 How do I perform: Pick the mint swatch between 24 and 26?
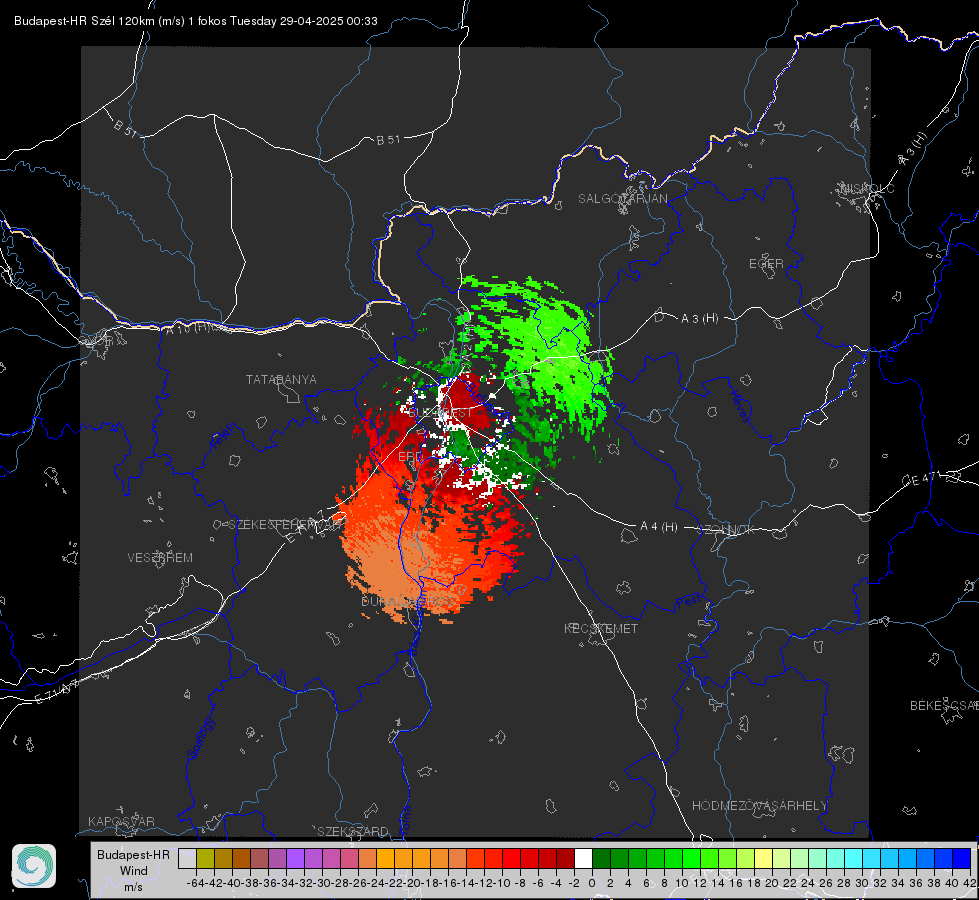[817, 858]
